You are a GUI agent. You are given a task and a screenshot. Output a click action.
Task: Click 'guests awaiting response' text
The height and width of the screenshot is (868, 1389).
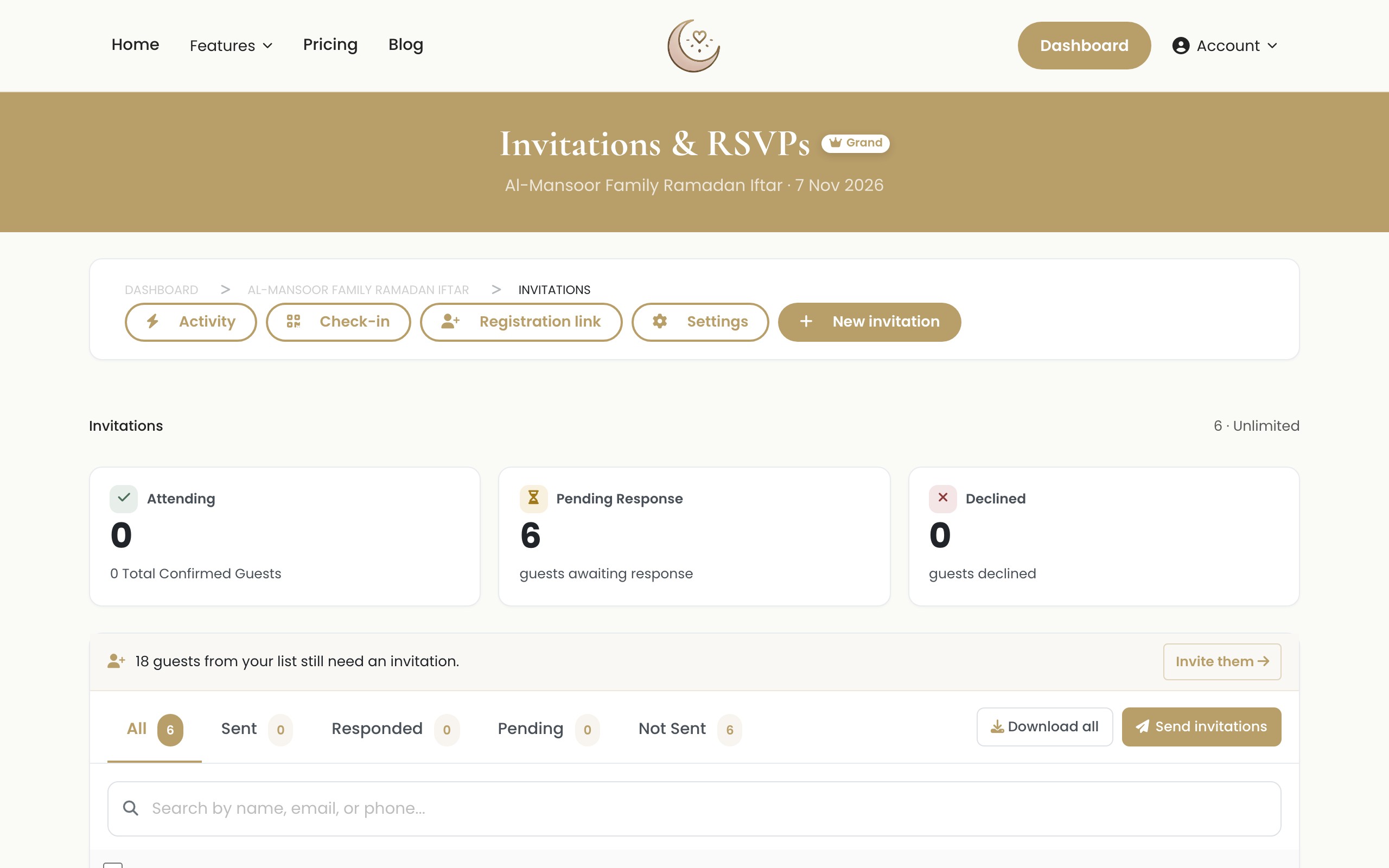[606, 573]
